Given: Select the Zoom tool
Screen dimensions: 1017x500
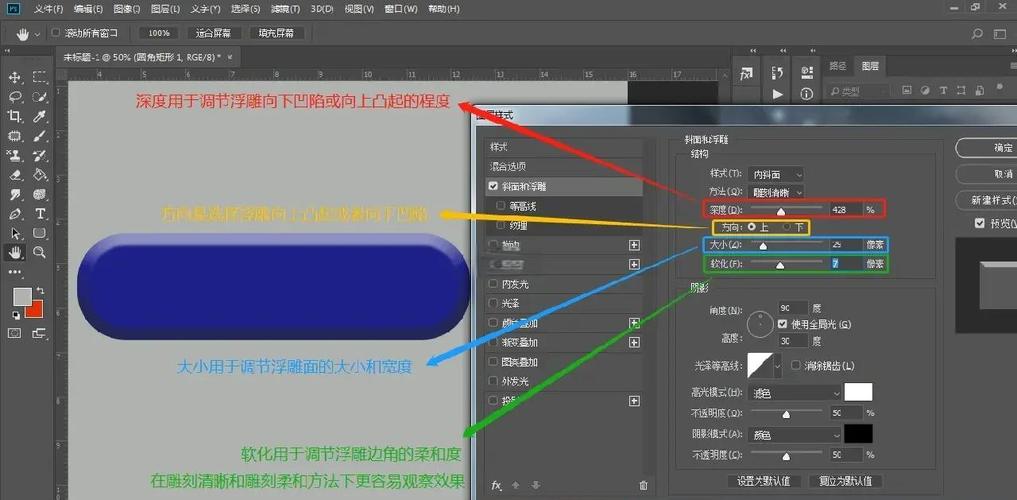Looking at the screenshot, I should click(x=40, y=252).
